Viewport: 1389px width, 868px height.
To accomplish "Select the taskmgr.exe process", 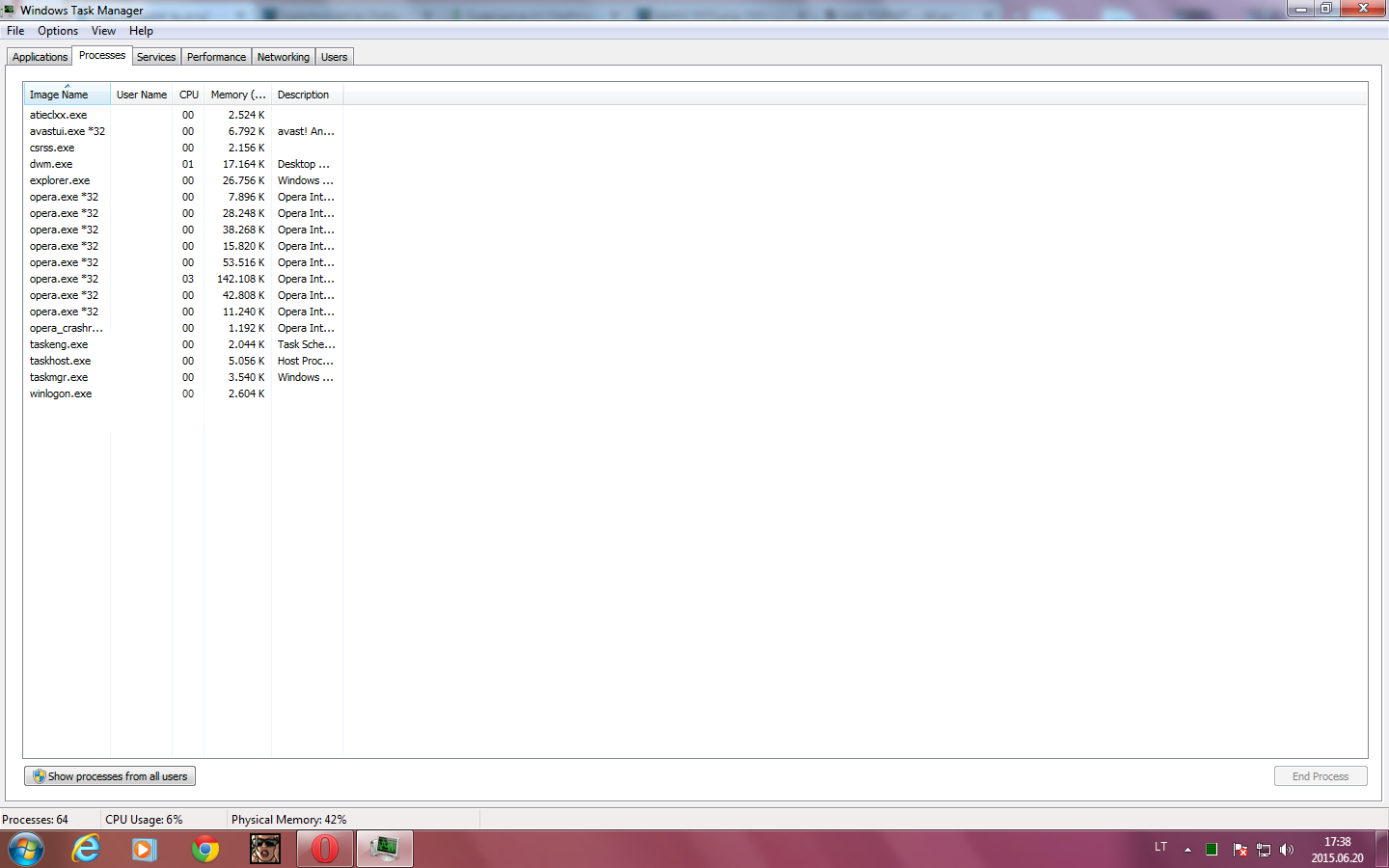I will coord(183,377).
